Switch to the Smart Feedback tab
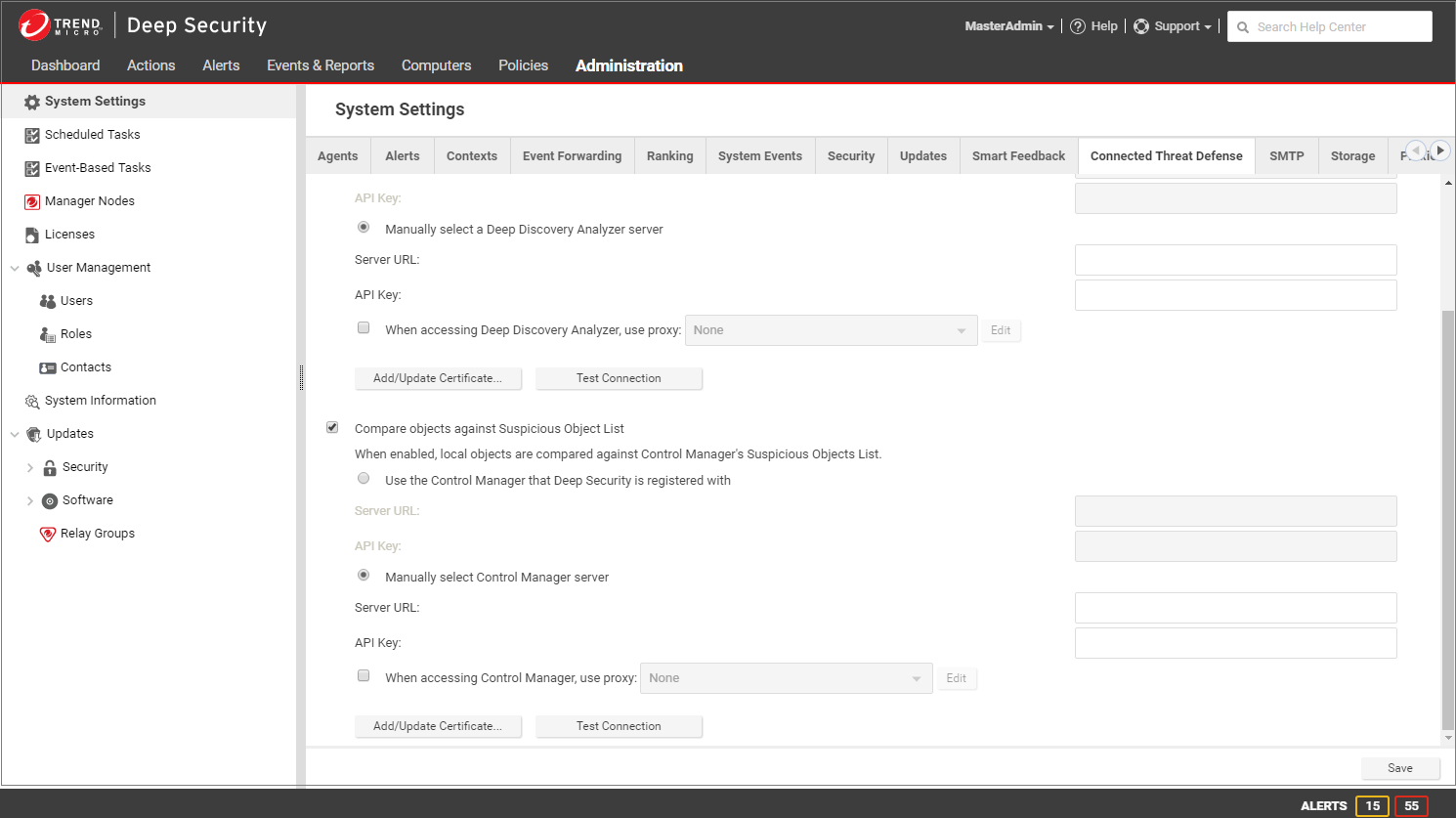 click(1018, 156)
